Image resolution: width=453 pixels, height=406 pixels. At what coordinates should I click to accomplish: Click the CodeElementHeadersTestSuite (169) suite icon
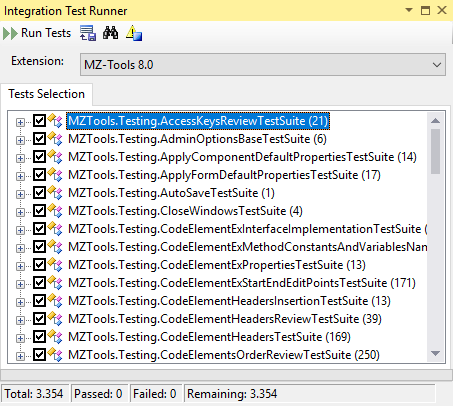(x=55, y=337)
